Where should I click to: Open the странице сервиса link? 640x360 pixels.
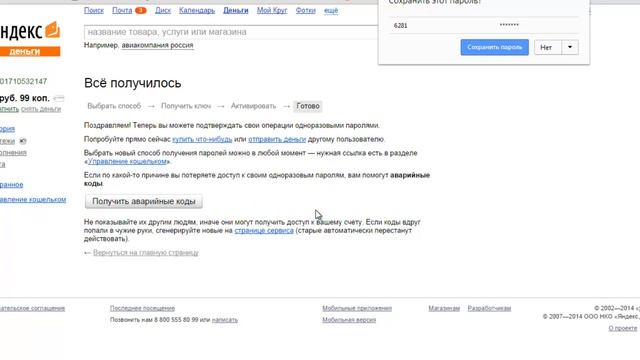click(x=264, y=231)
